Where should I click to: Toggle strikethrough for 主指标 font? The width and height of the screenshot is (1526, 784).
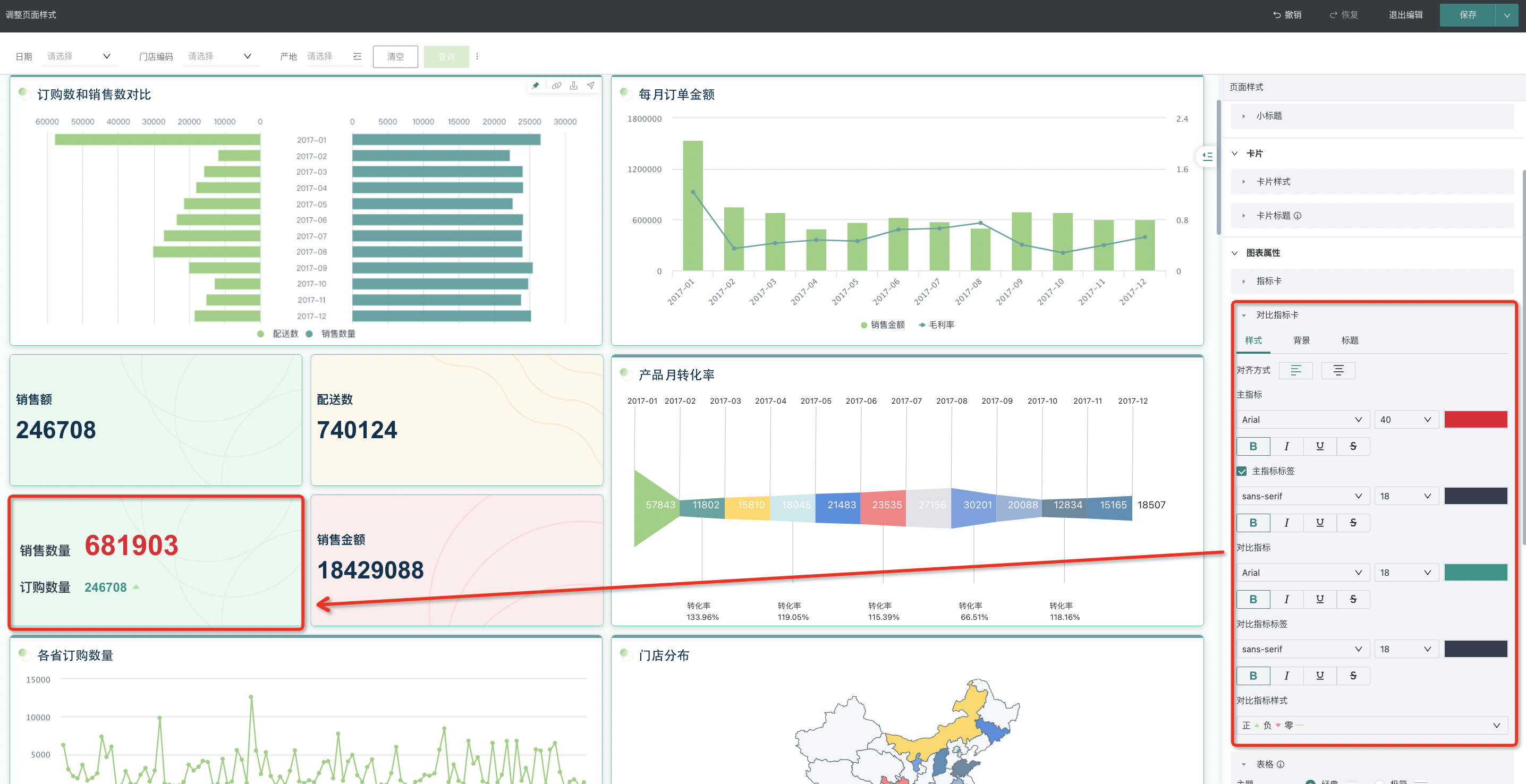[x=1353, y=447]
